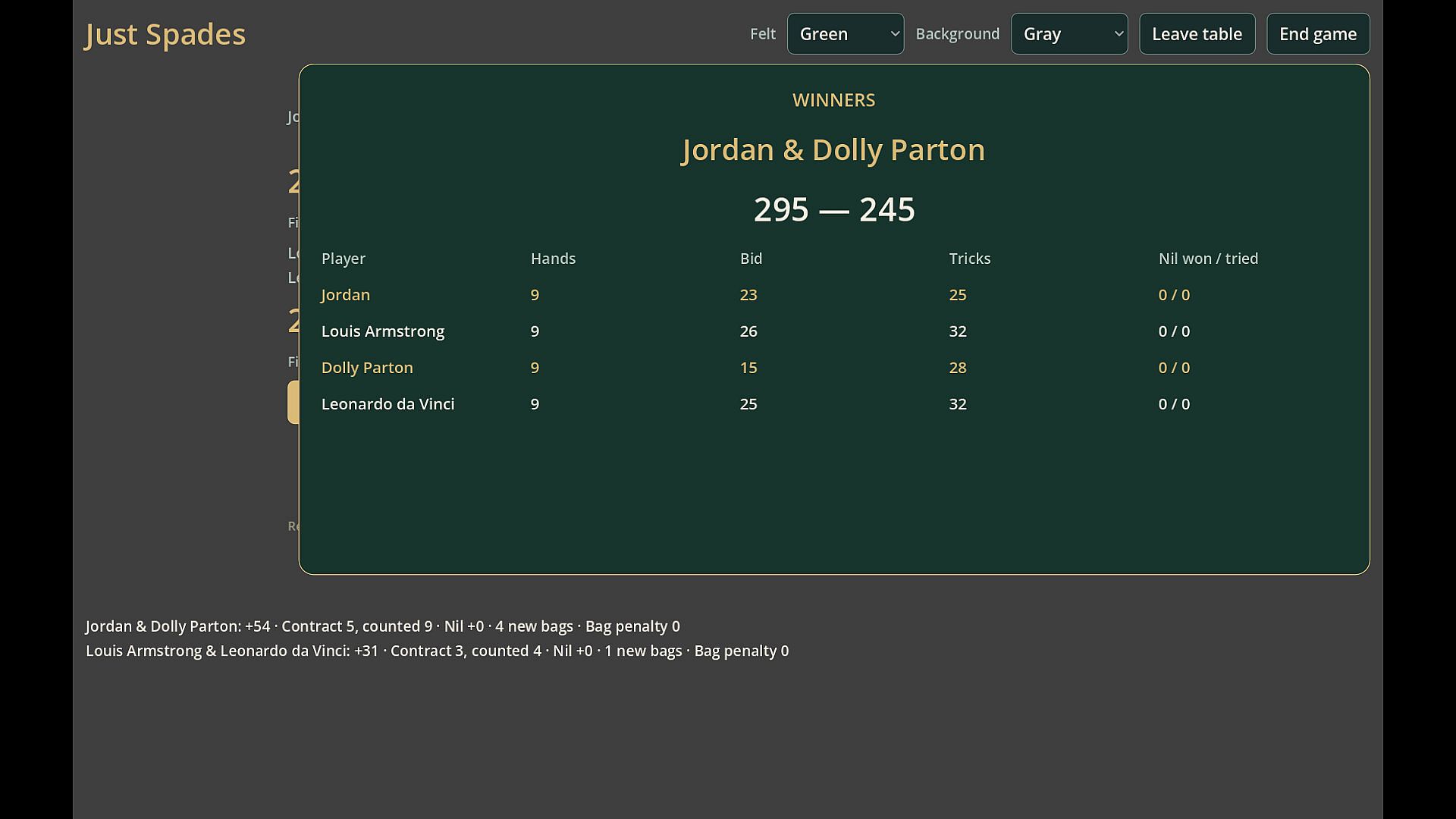Click the Just Spades title
1456x819 pixels.
click(x=165, y=34)
